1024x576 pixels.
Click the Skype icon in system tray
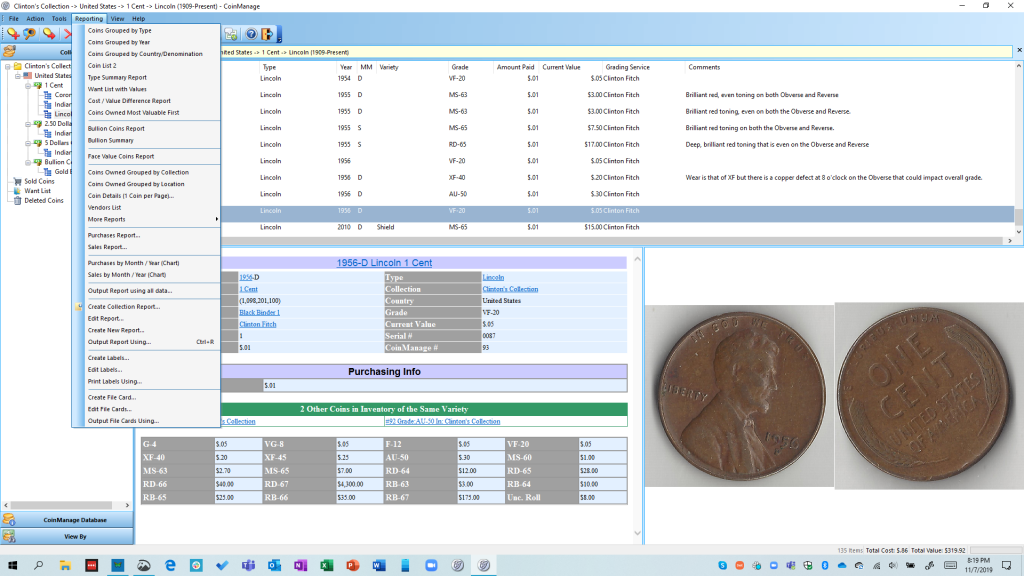point(722,566)
